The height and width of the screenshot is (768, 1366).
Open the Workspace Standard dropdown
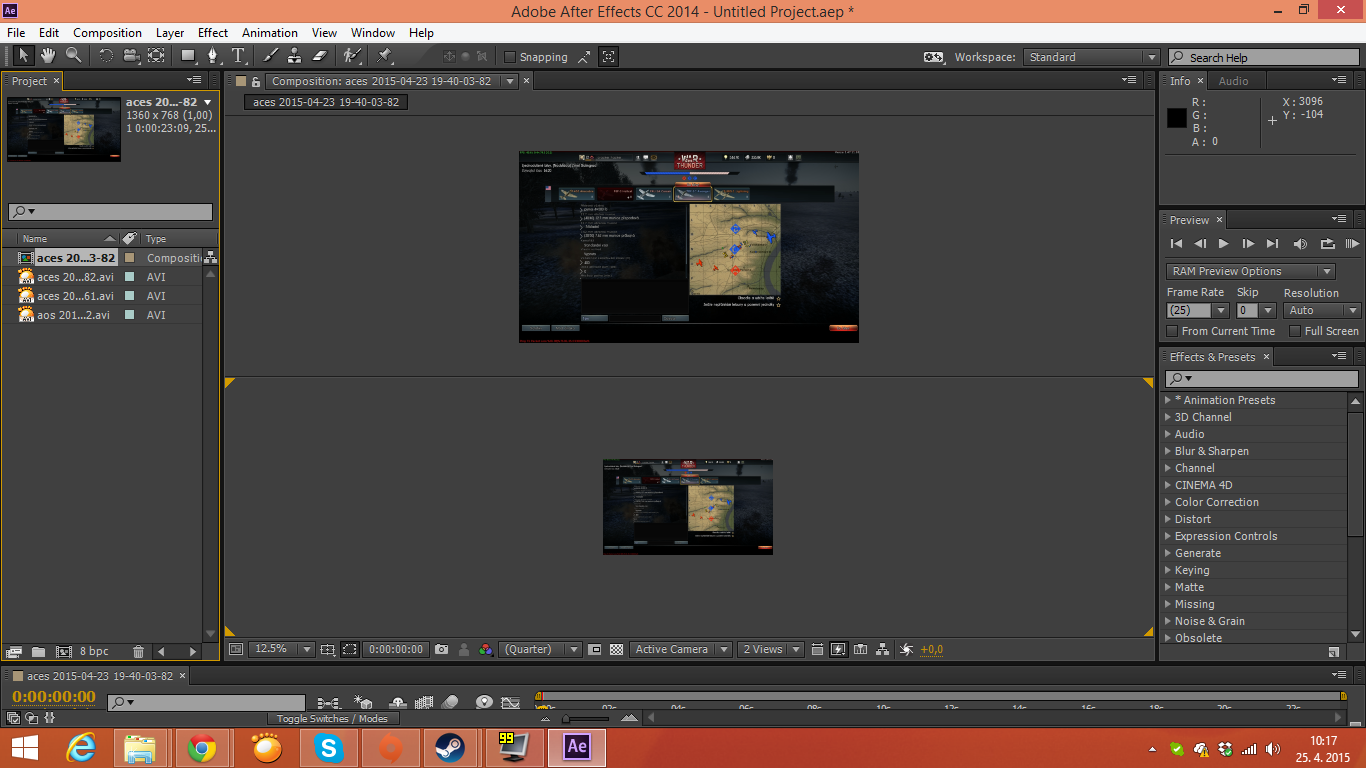click(x=1091, y=57)
